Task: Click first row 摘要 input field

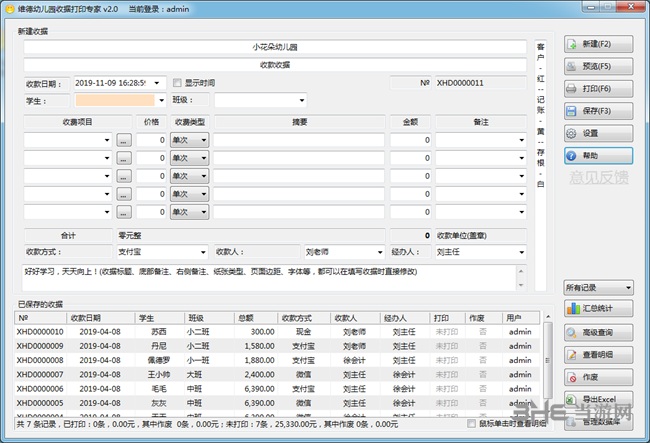Action: 298,140
